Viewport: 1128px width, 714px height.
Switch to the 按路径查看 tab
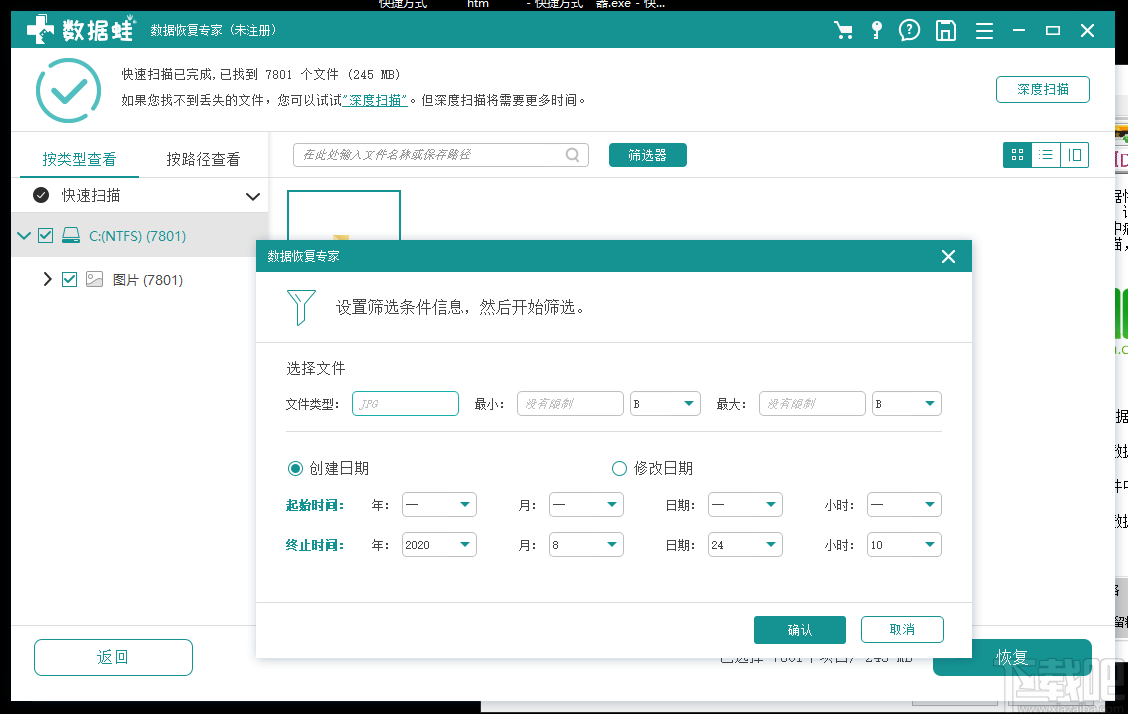click(203, 159)
